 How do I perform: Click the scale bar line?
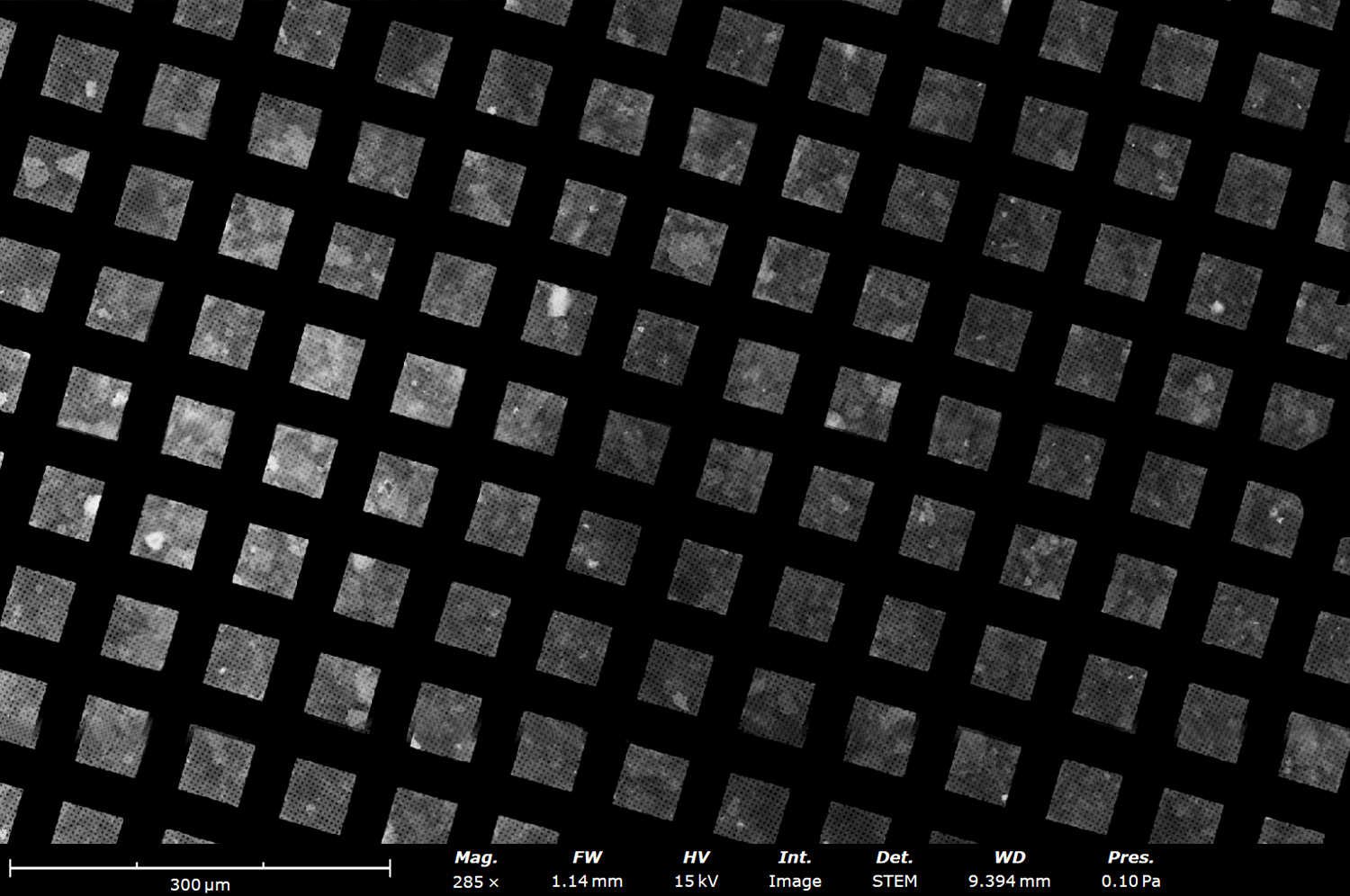[200, 868]
